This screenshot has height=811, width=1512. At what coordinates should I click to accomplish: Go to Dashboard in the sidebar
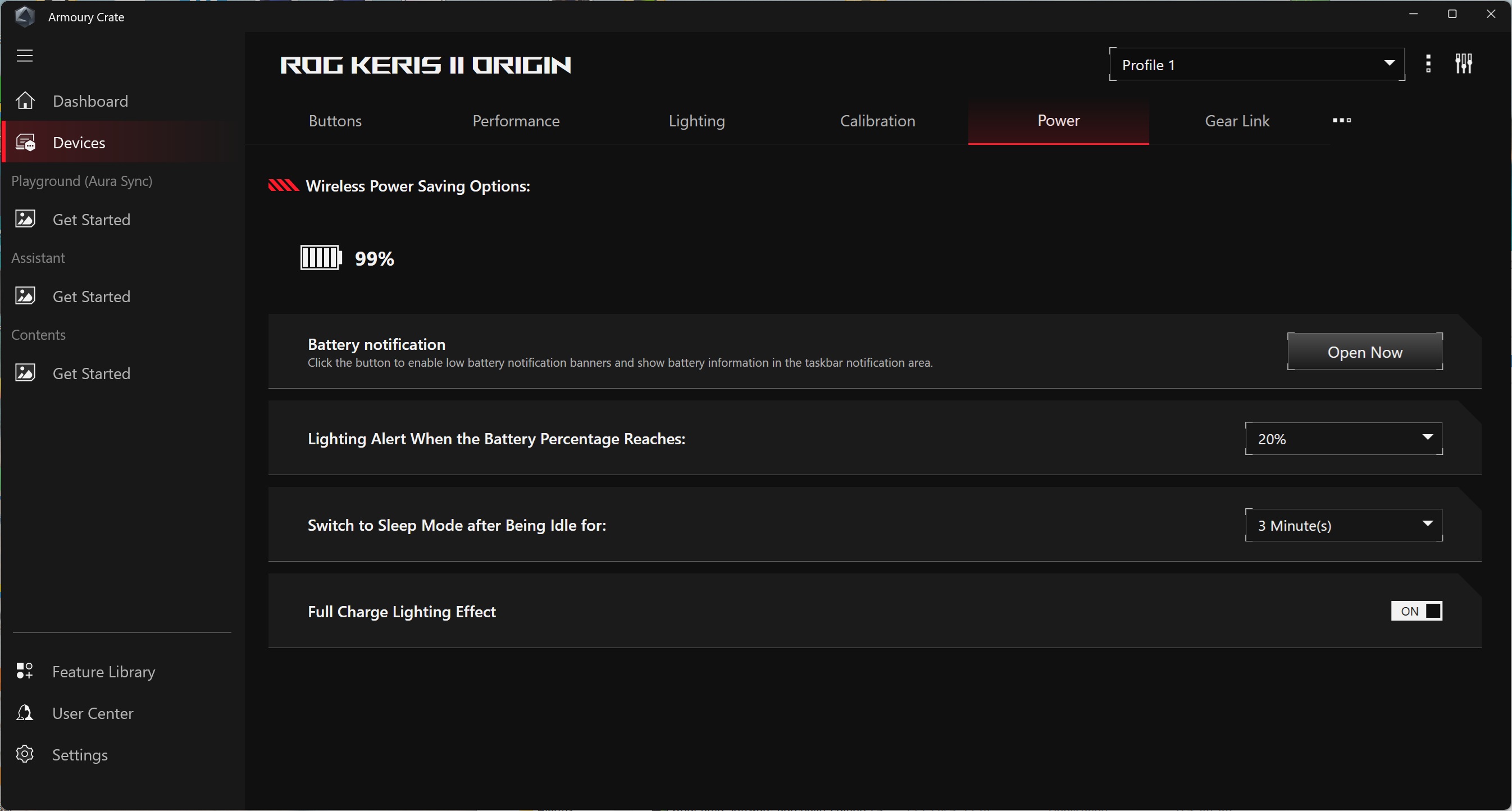click(x=122, y=101)
